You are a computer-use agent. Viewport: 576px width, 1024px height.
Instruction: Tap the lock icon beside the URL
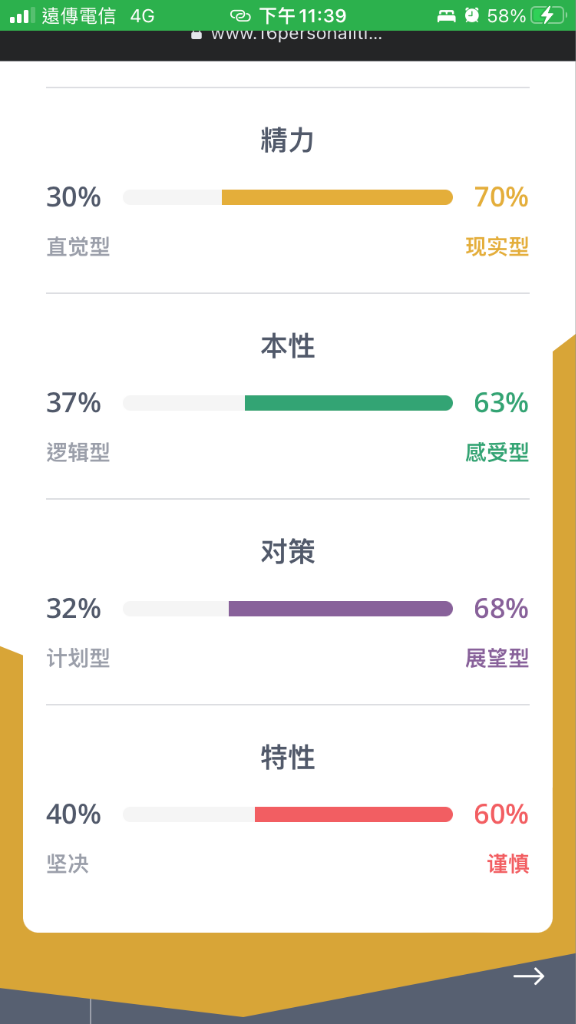[x=196, y=35]
